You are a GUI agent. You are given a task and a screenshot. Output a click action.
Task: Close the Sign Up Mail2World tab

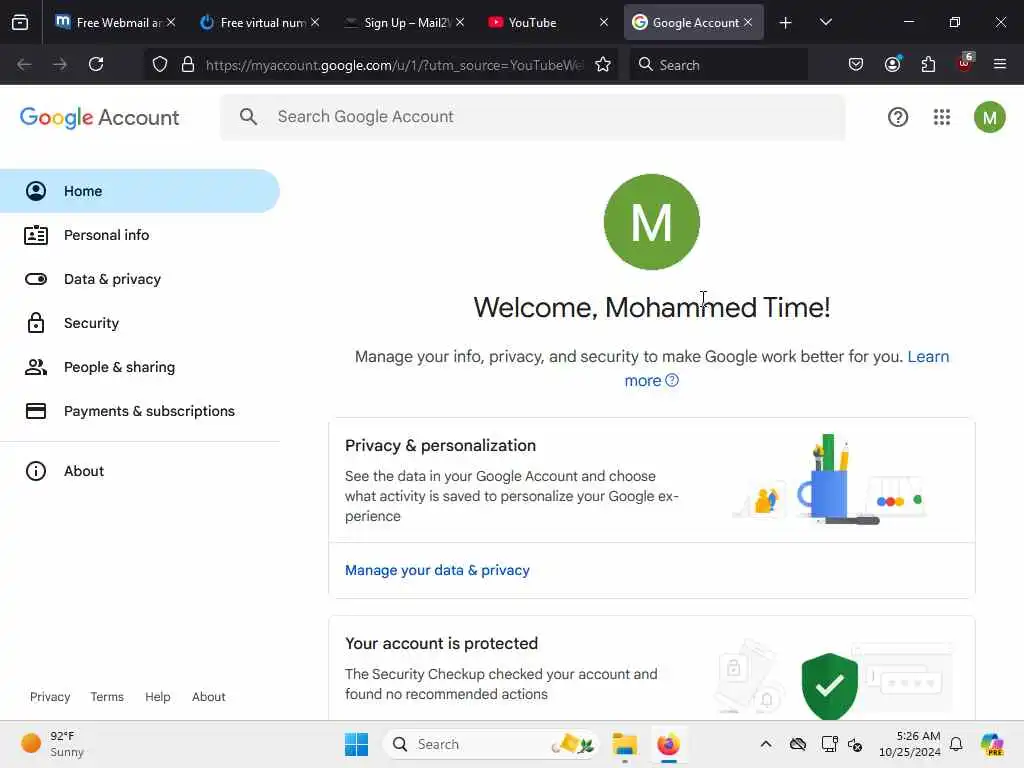click(x=460, y=22)
